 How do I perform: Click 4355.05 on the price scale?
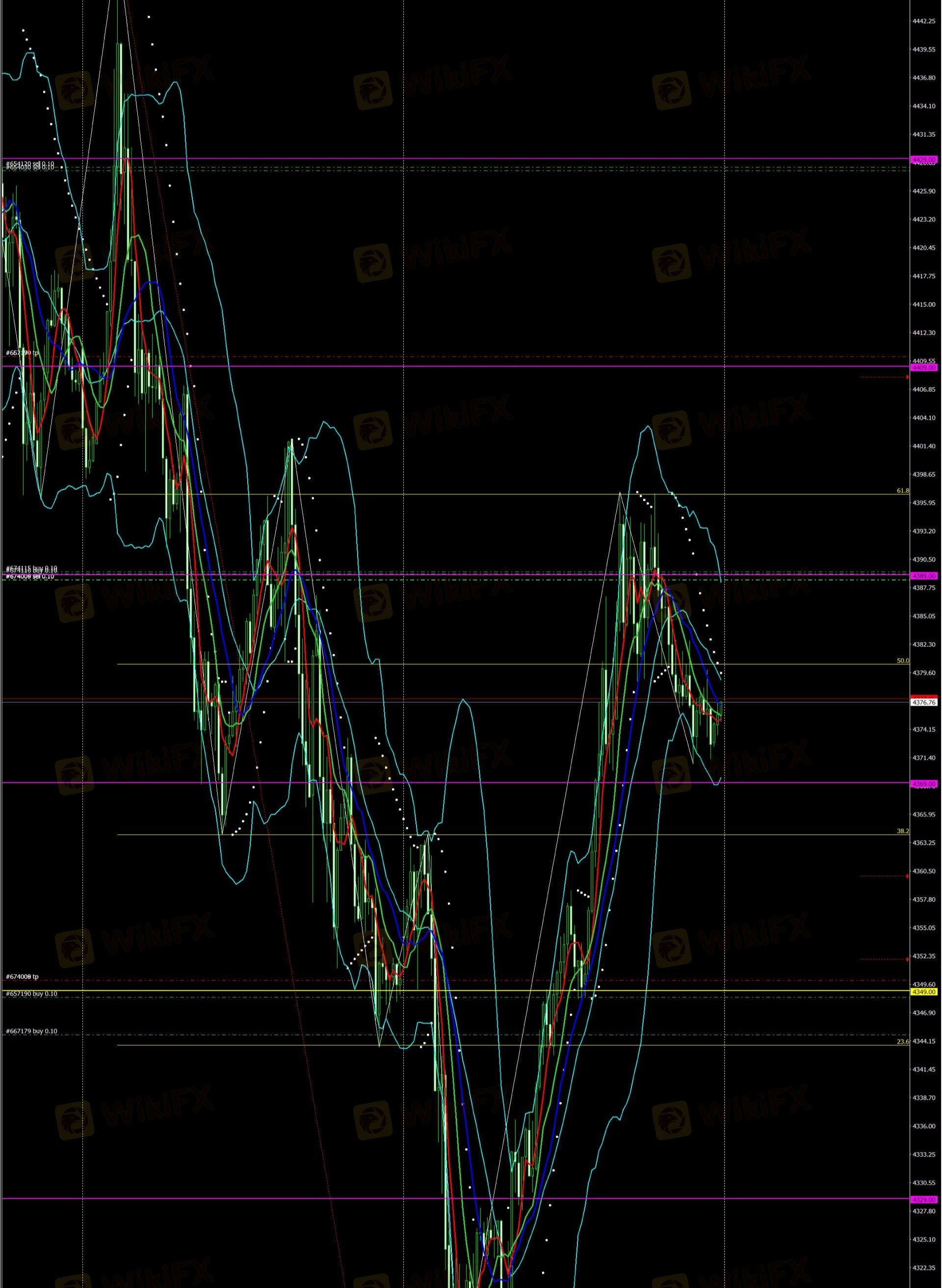pyautogui.click(x=924, y=928)
